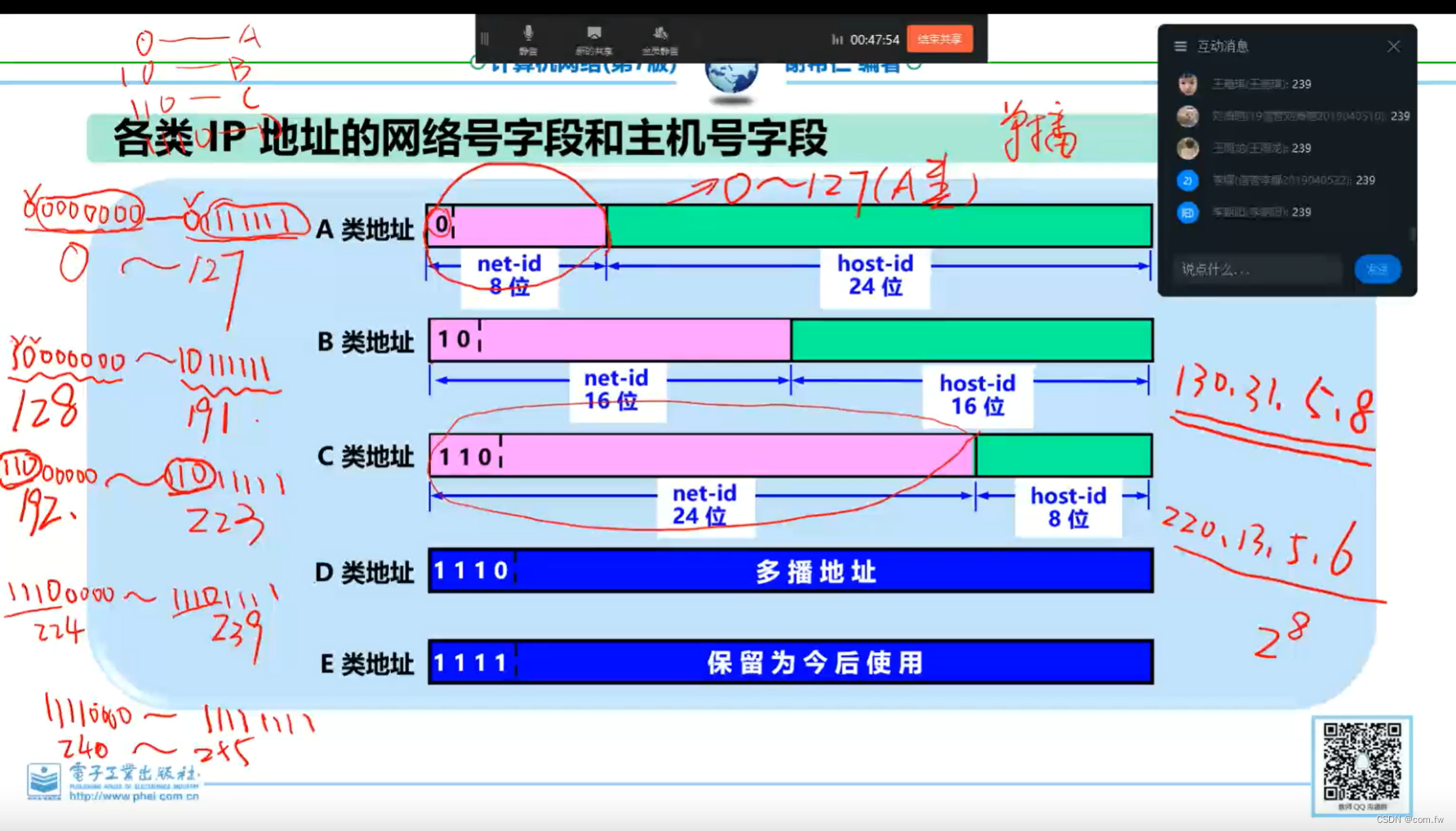Viewport: 1456px width, 831px height.
Task: Open the chat panel hamburger menu
Action: [x=1180, y=47]
